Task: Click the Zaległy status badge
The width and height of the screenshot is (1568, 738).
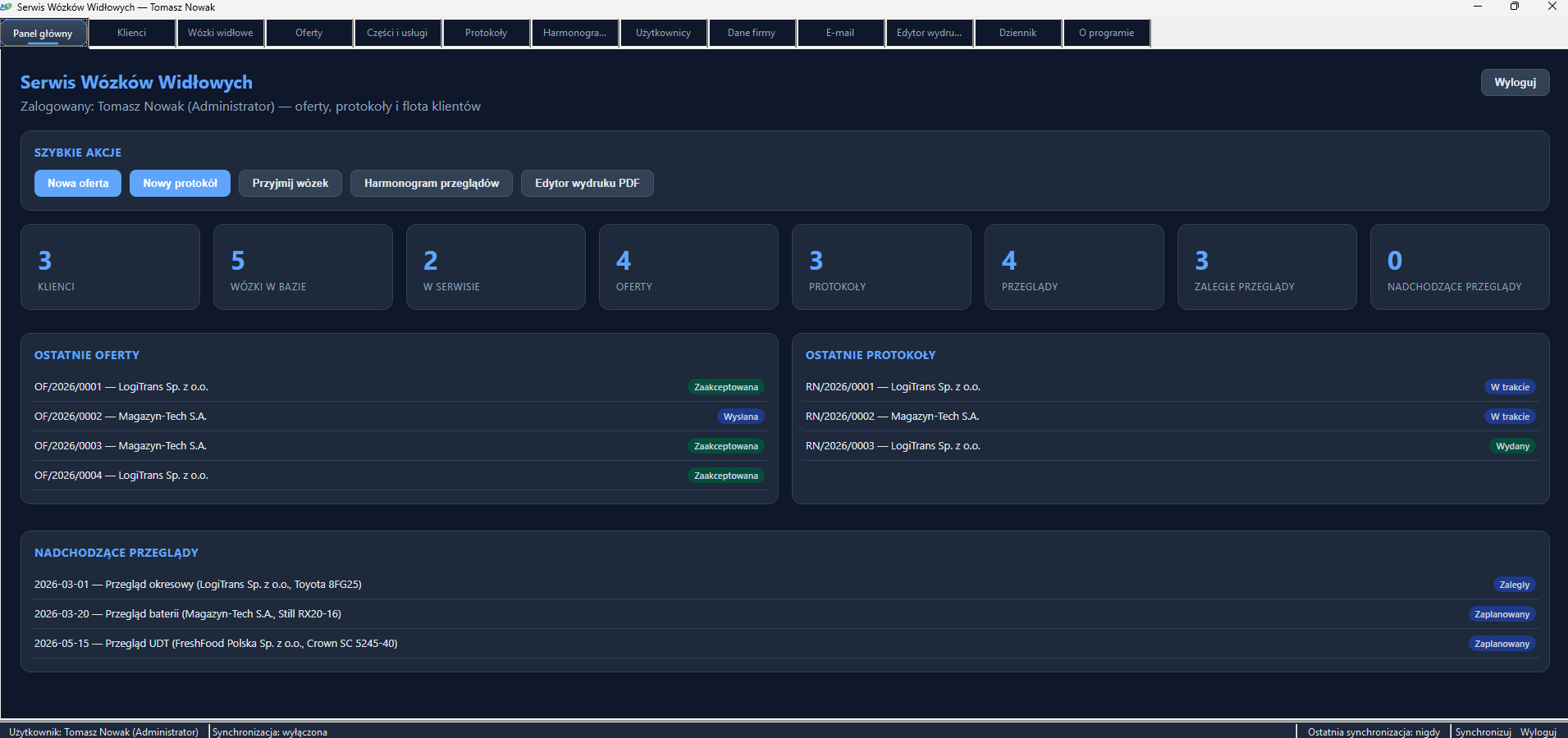Action: click(1514, 585)
